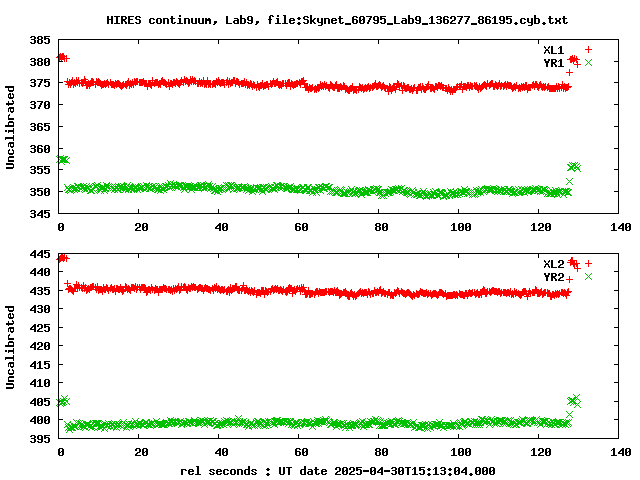This screenshot has height=480, width=640.
Task: Click the 360 y-axis tick label
Action: tap(40, 149)
